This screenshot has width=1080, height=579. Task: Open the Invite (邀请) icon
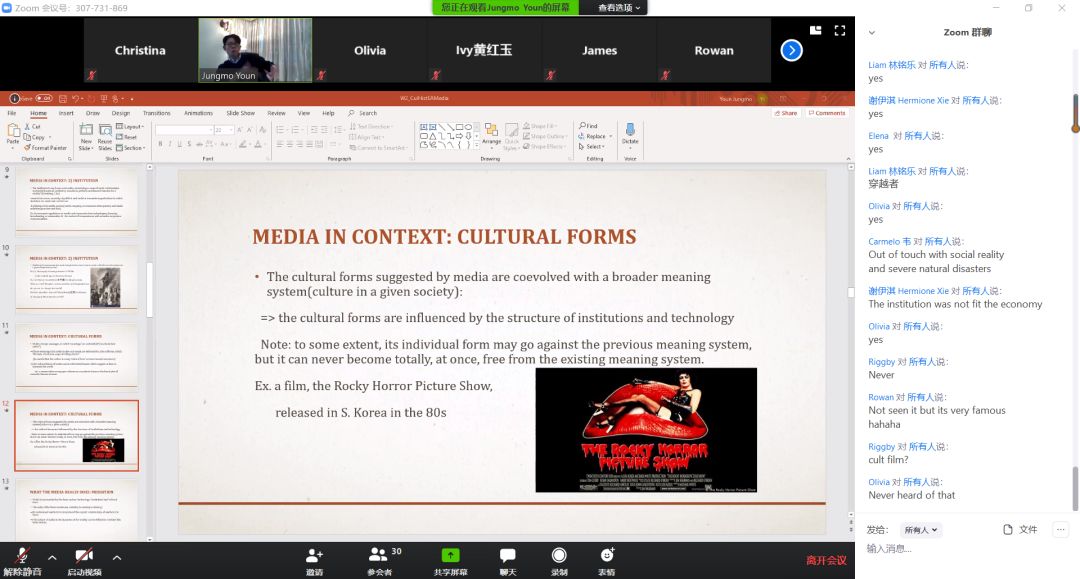pyautogui.click(x=314, y=556)
